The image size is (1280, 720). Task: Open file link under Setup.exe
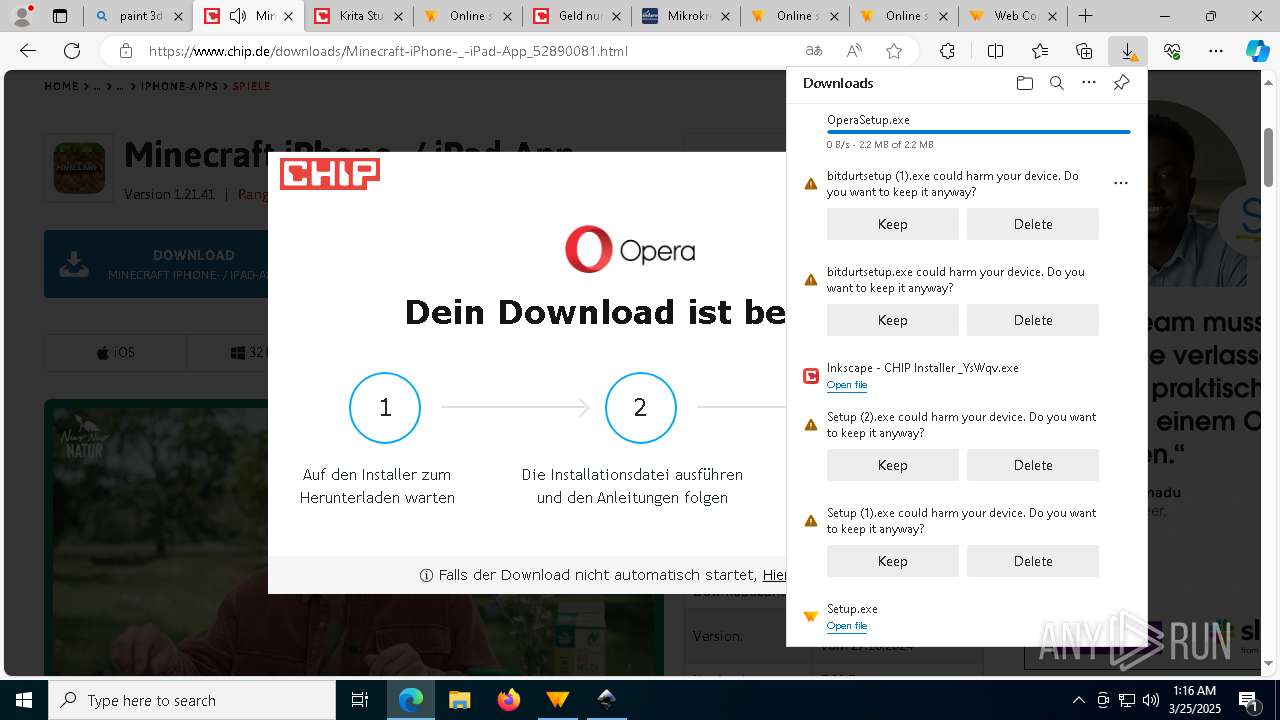(x=847, y=626)
